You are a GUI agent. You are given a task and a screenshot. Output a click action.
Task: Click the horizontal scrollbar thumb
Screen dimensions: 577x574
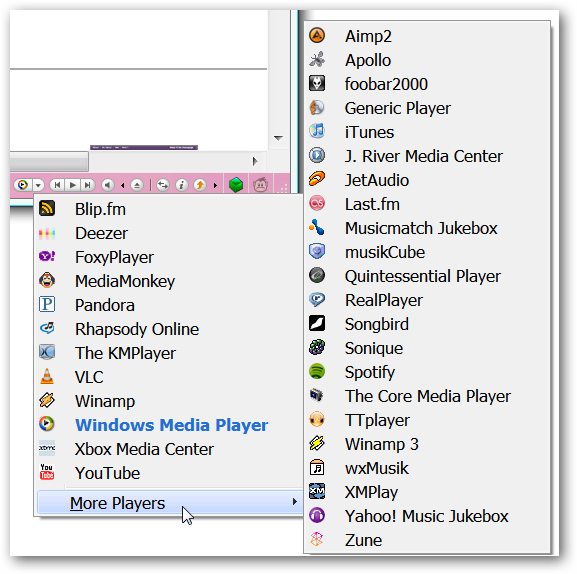(49, 161)
